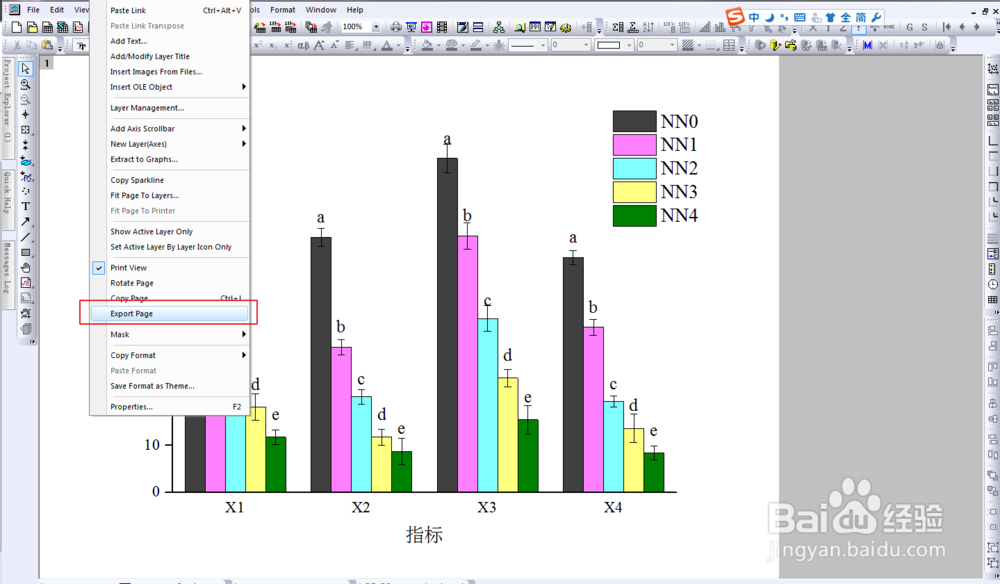Click the lock icon in toolbar
Image resolution: width=1000 pixels, height=584 pixels.
coord(939,45)
